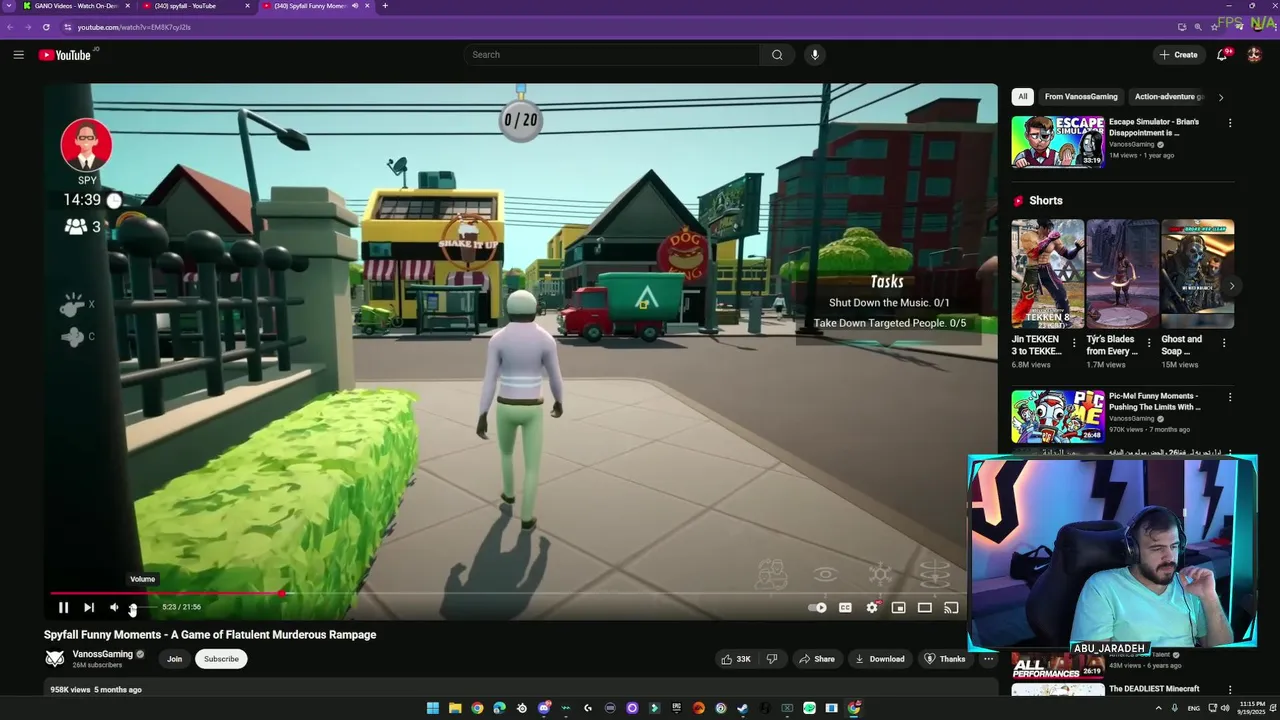Mute the Spyfall Funny Moments browser tab
1280x720 pixels.
point(355,6)
